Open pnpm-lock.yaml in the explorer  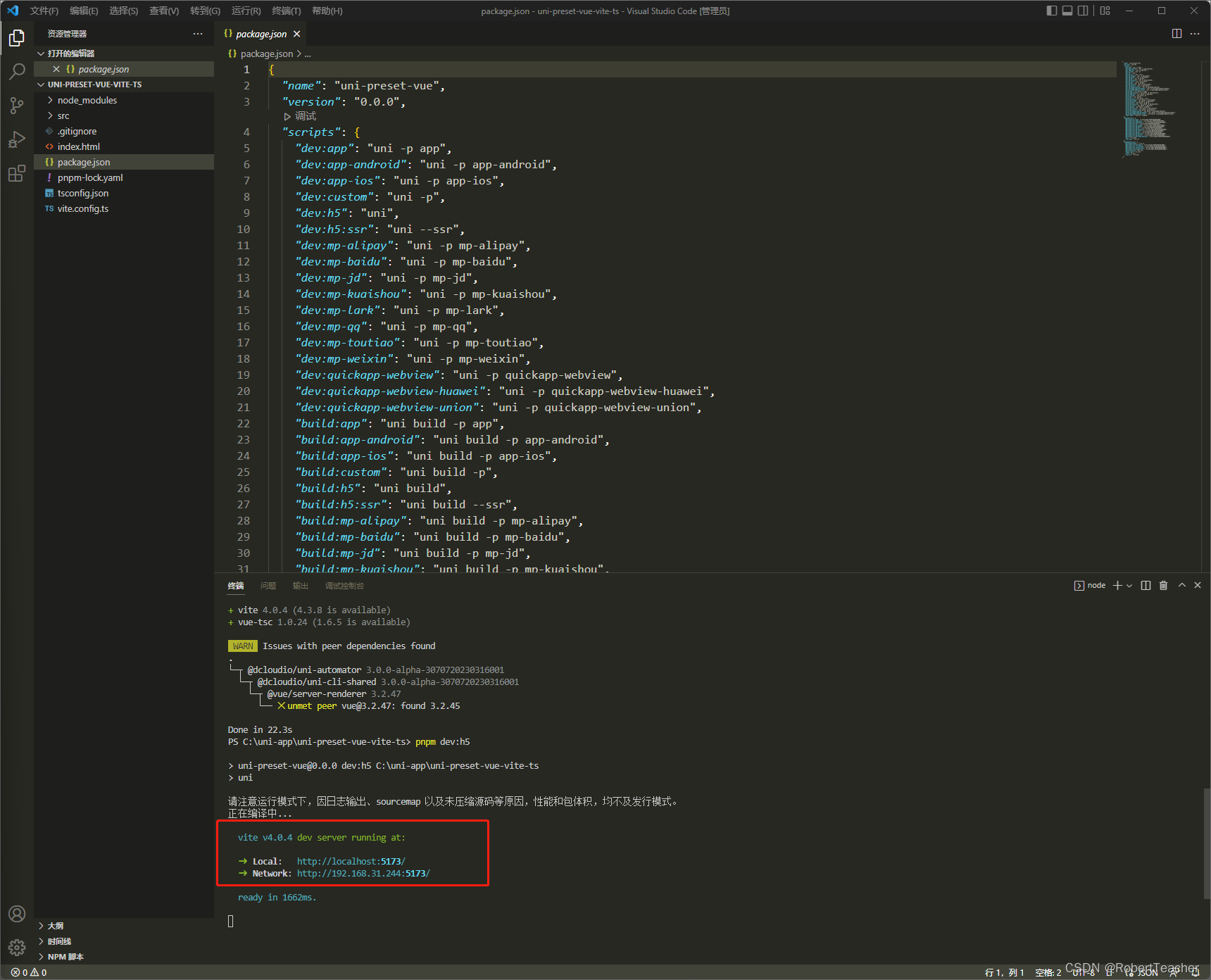tap(124, 177)
